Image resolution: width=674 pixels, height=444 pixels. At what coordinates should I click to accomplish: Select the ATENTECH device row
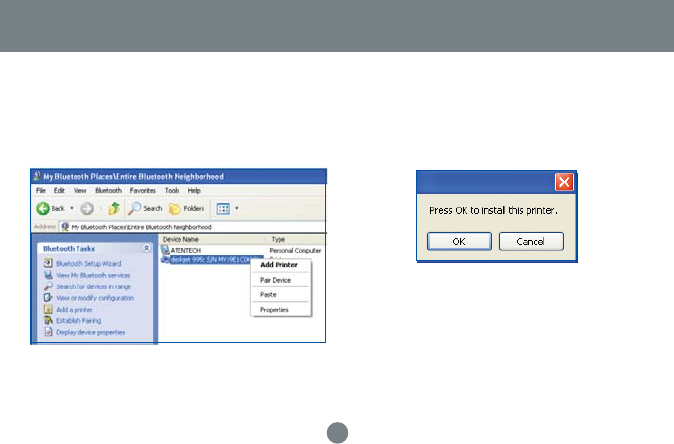[x=242, y=250]
